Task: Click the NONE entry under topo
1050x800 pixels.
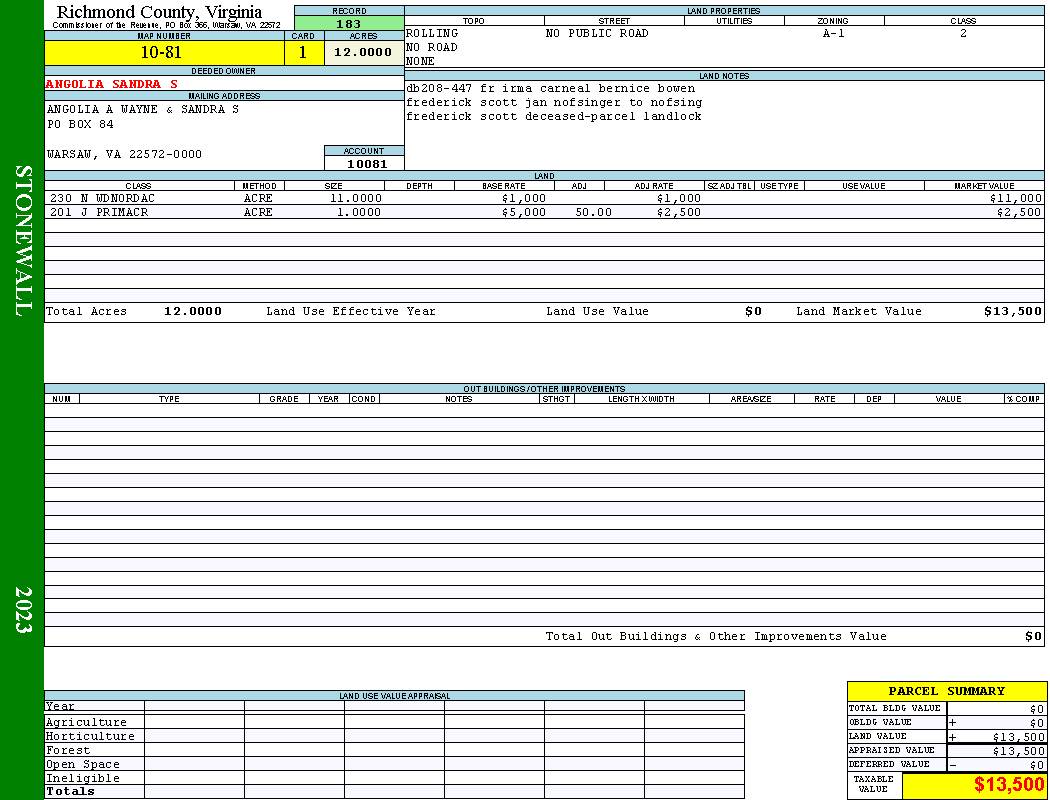Action: click(x=420, y=61)
